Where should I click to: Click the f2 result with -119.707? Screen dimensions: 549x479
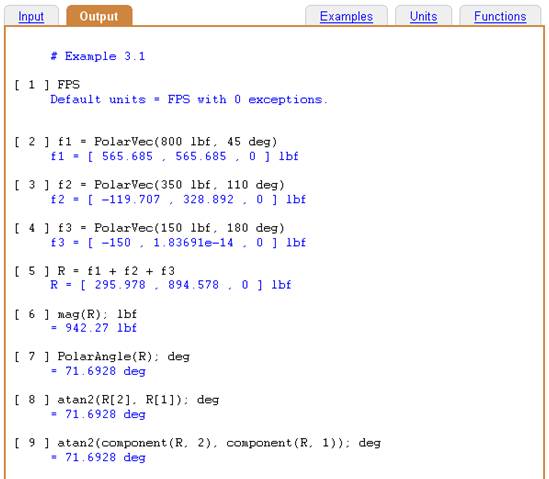(x=178, y=200)
